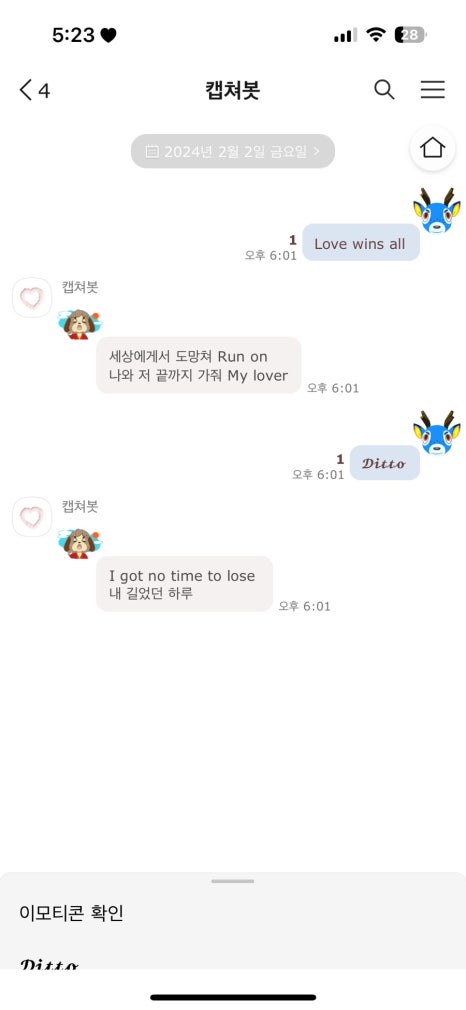Screen dimensions: 466x1010
Task: Select the Love wins all message bubble
Action: 361,243
